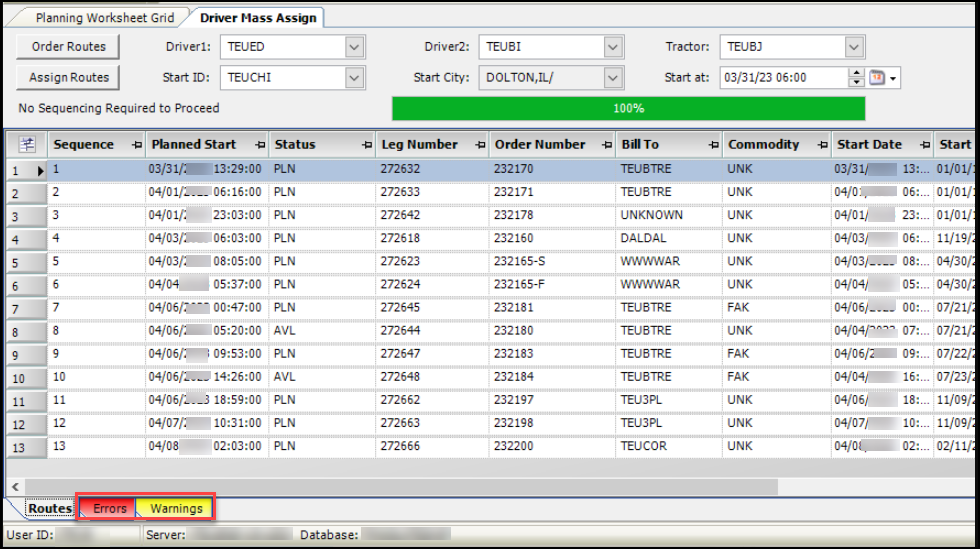The height and width of the screenshot is (549, 980).
Task: Pin the Bill To column
Action: click(x=713, y=145)
